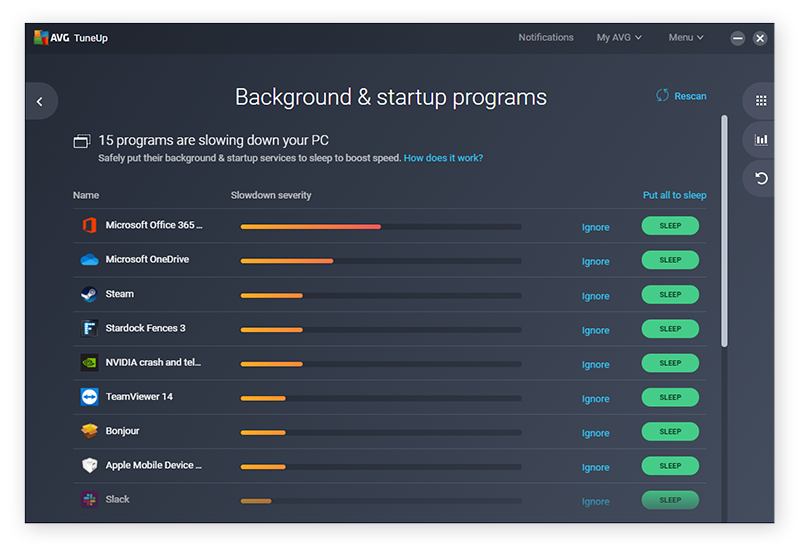Click the AVG TuneUp logo
800x549 pixels.
point(70,38)
